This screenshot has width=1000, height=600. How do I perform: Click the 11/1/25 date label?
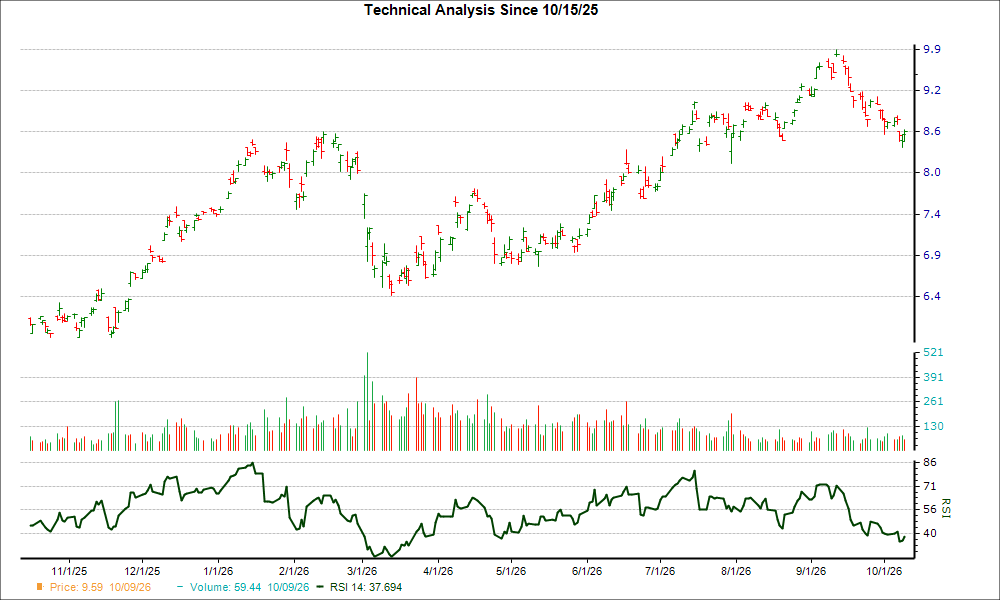(x=69, y=571)
